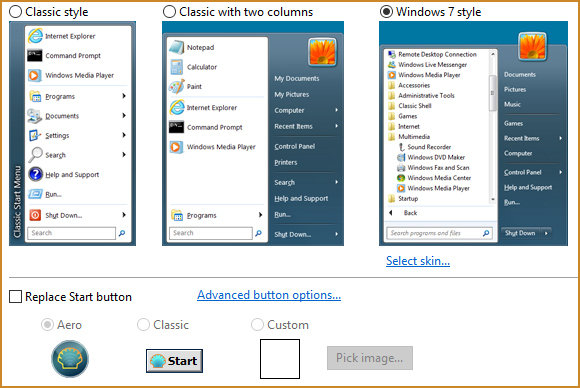Click Remote Desktop Connection icon in Windows 7 preview
This screenshot has width=580, height=388.
391,54
